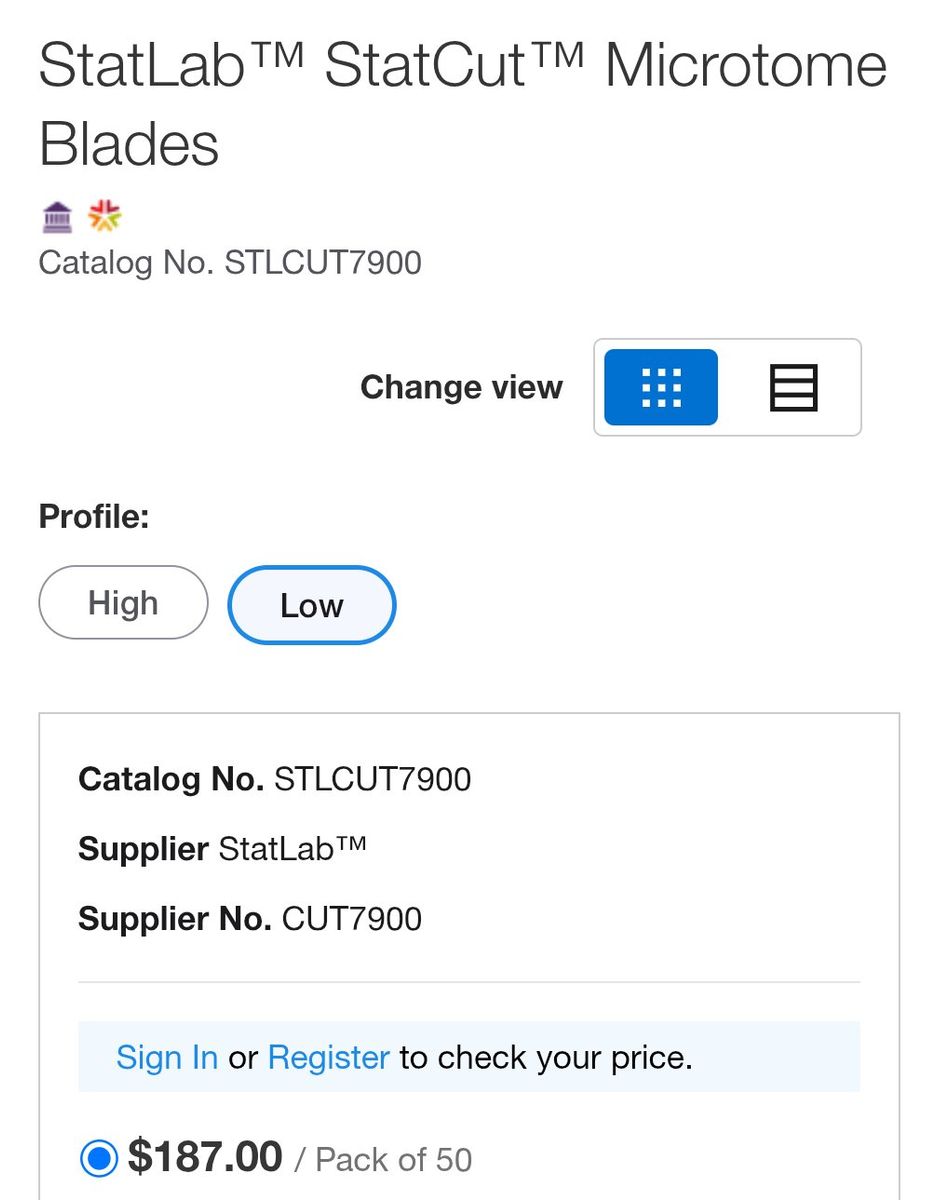Switch to the grid view layout
936x1200 pixels.
pyautogui.click(x=661, y=387)
